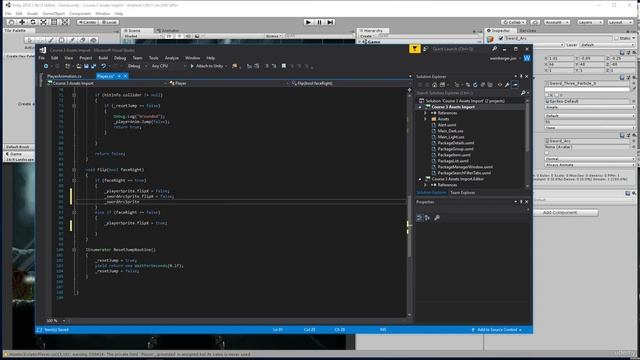Open Visual Studio Analyze menu
This screenshot has height=360, width=640.
tap(172, 58)
